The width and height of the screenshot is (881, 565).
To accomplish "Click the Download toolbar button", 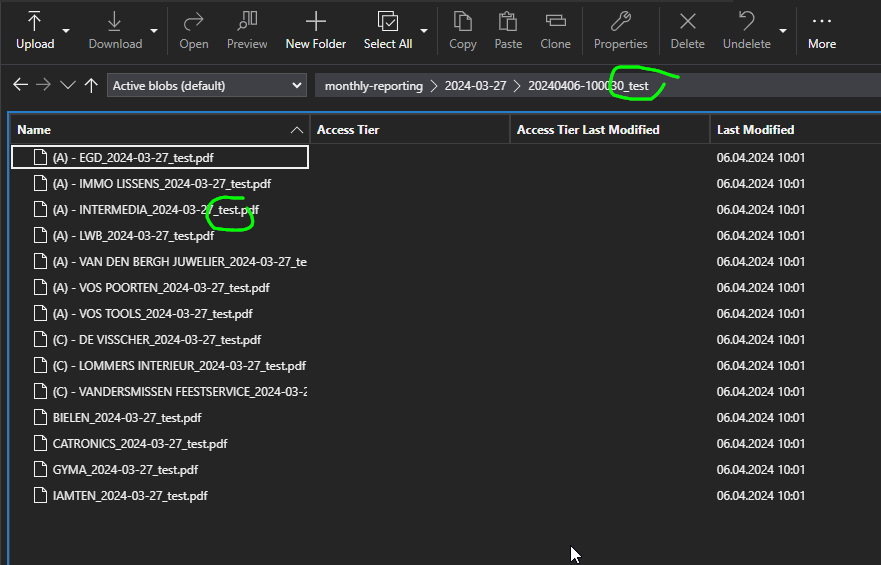I will [115, 30].
